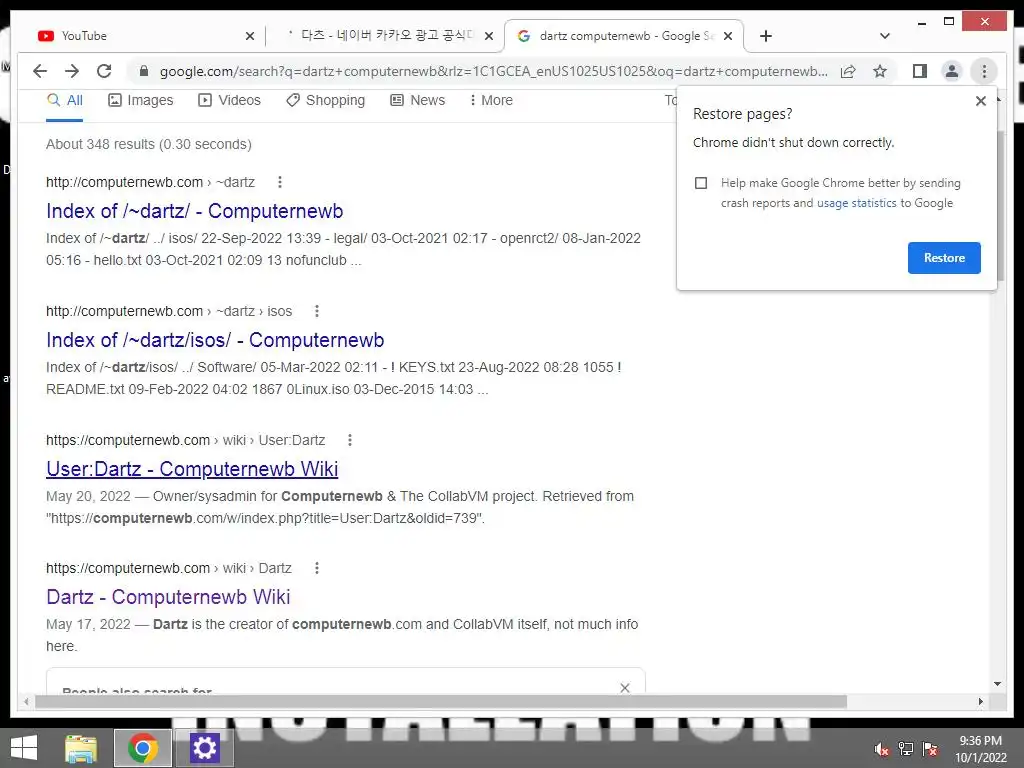Viewport: 1024px width, 768px height.
Task: Open options for ~dartz result
Action: pos(280,182)
